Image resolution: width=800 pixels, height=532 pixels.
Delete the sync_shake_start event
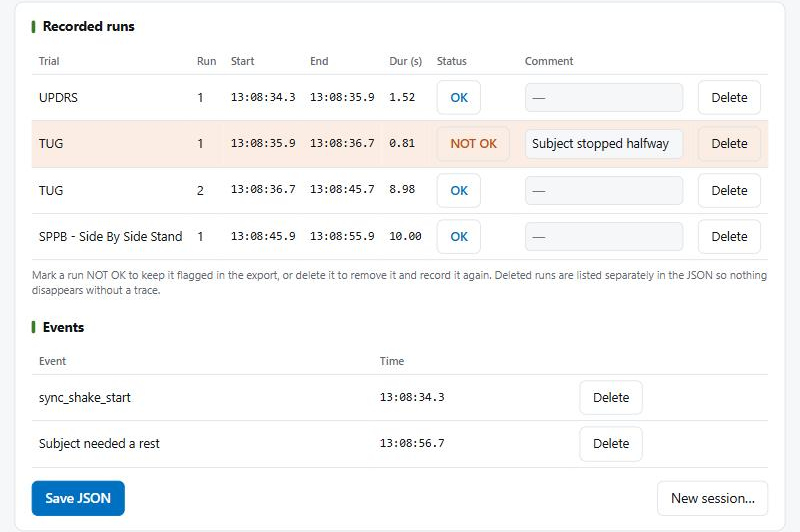pyautogui.click(x=611, y=397)
